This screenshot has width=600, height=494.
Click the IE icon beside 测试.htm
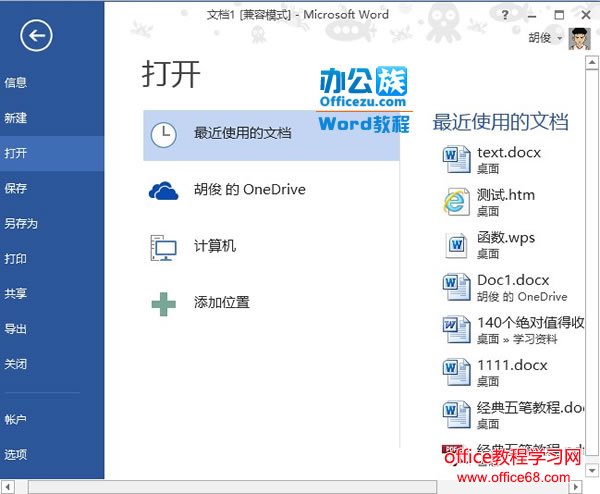click(x=456, y=201)
